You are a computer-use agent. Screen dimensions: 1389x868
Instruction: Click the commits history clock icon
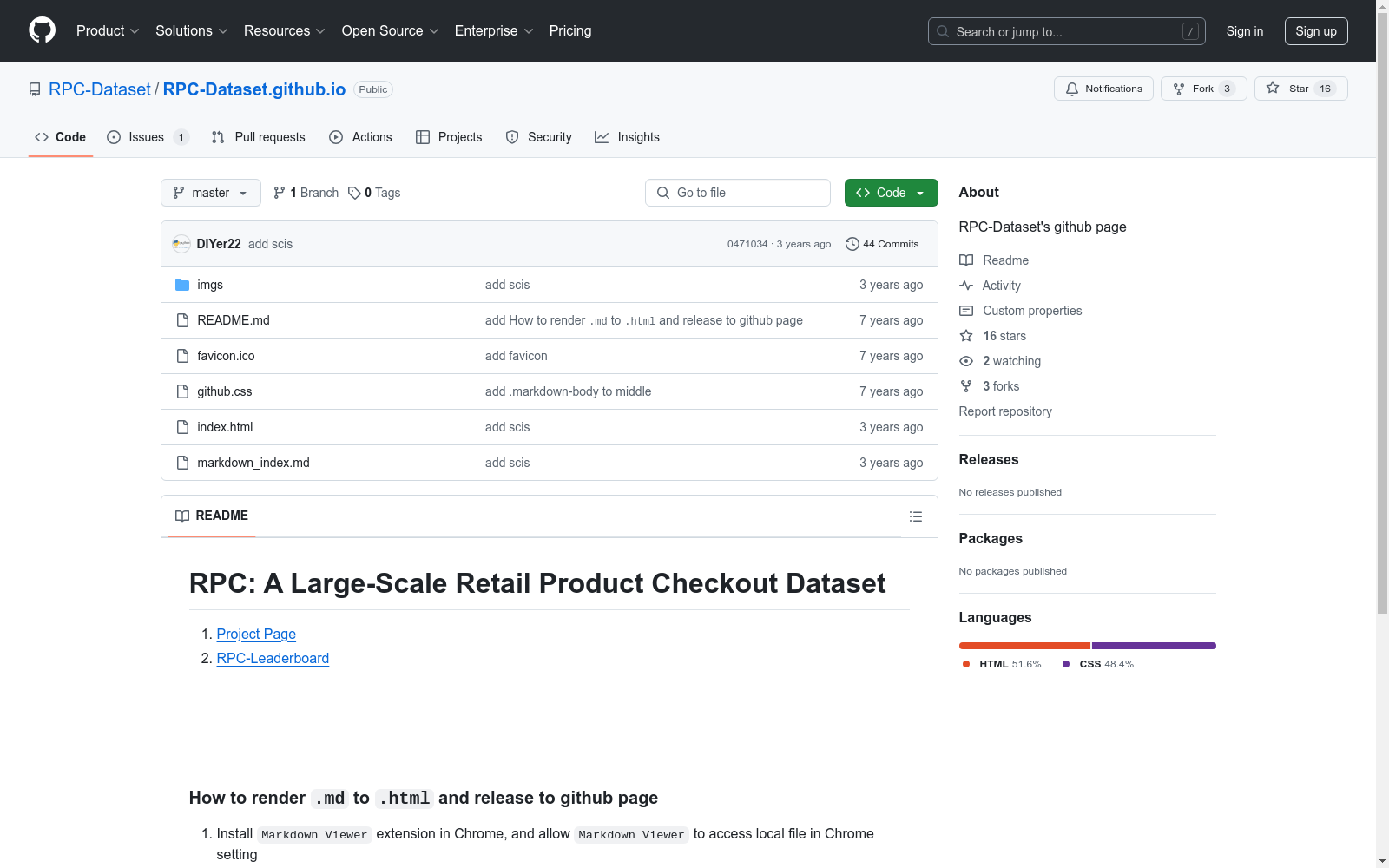(852, 244)
